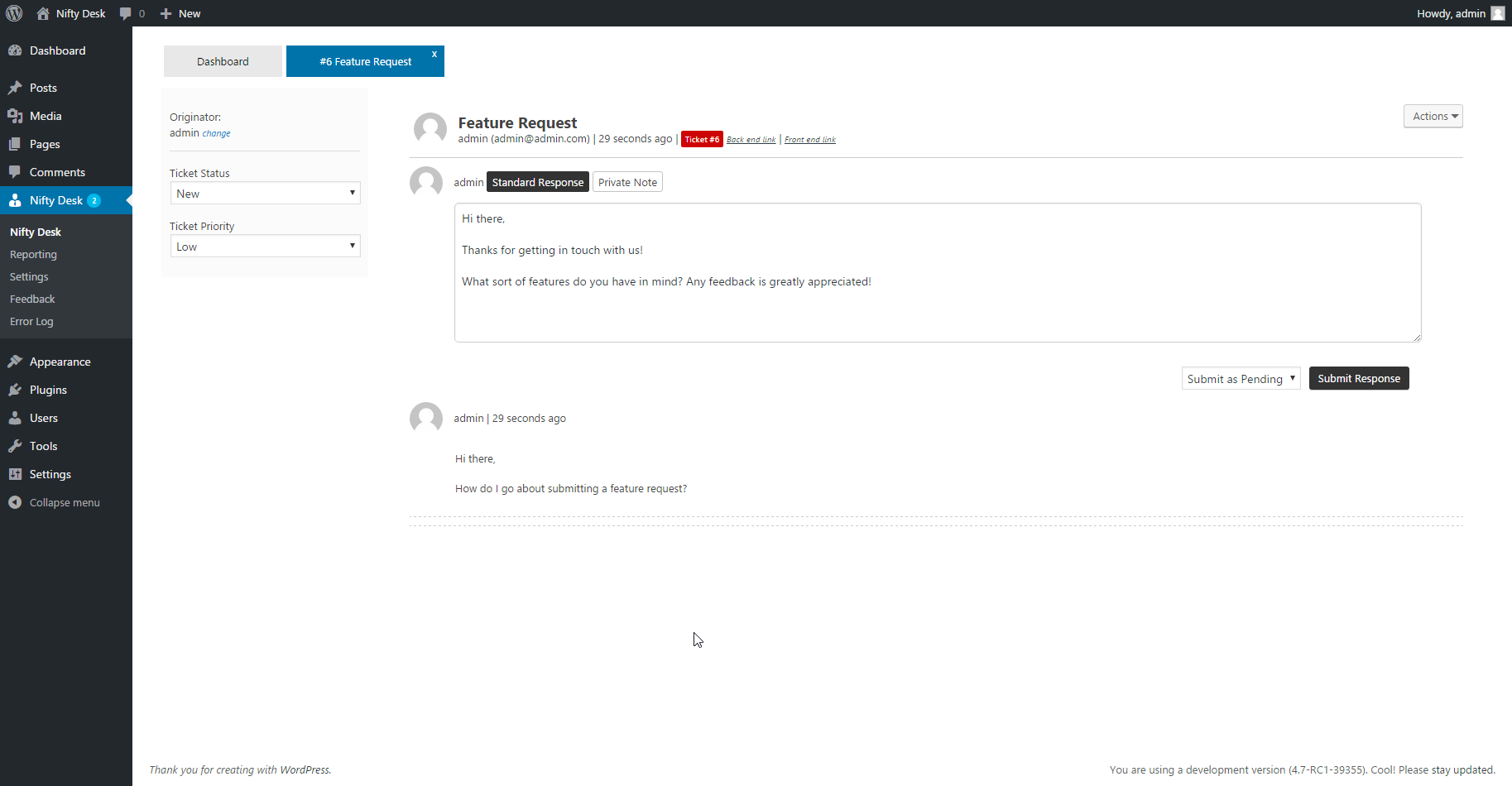The height and width of the screenshot is (786, 1512).
Task: Click the Media icon in sidebar
Action: point(15,116)
